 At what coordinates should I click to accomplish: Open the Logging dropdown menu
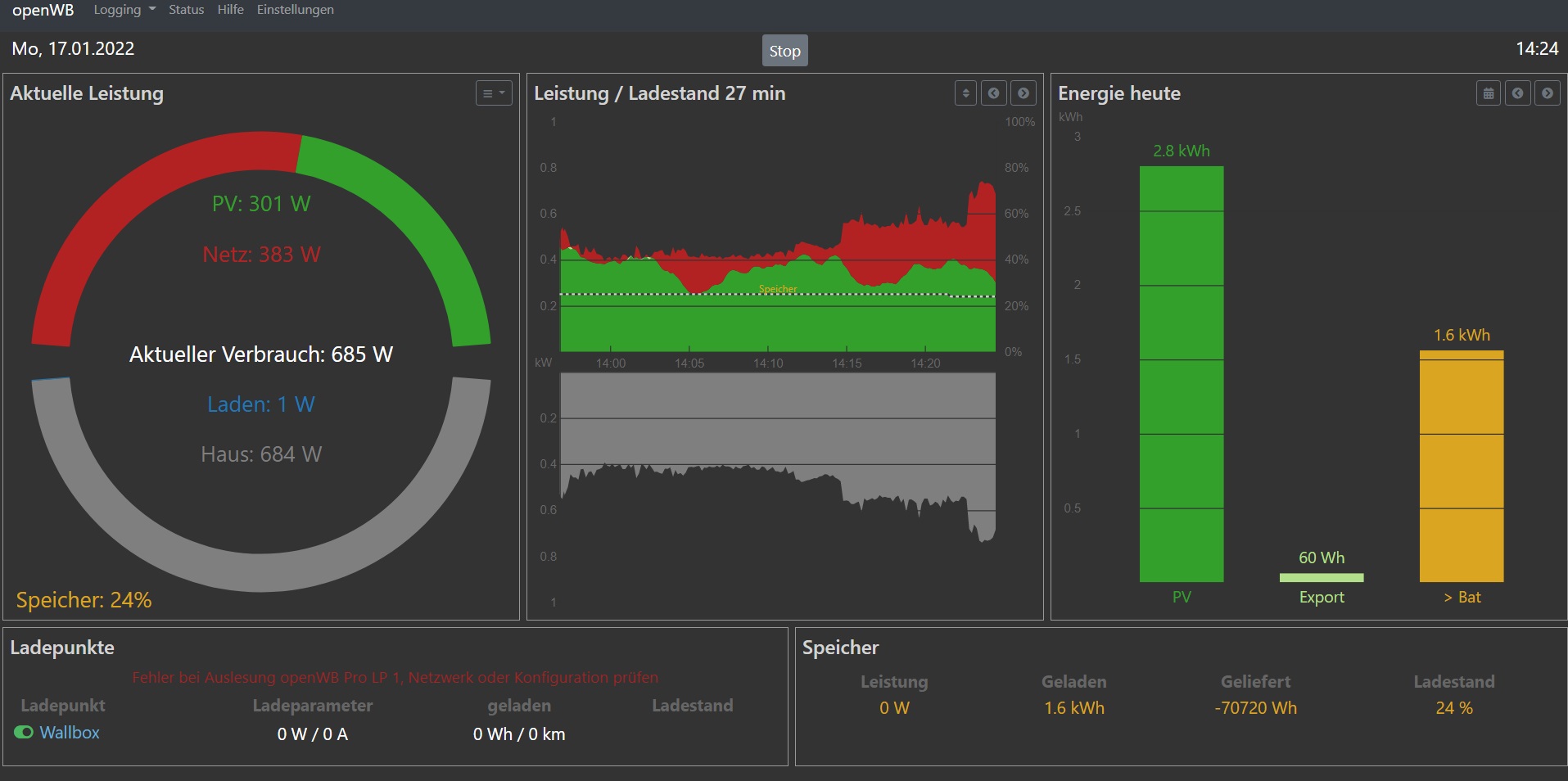tap(124, 10)
